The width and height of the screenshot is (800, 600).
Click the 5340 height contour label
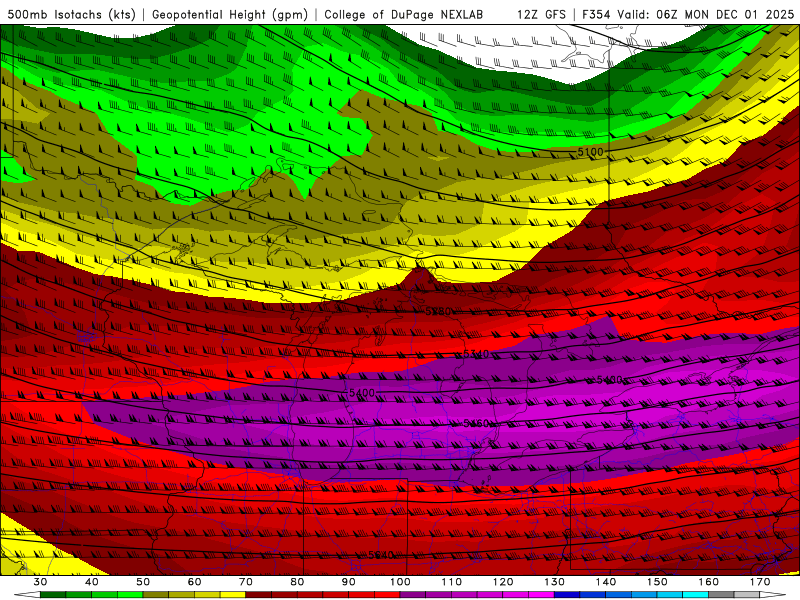pyautogui.click(x=476, y=354)
